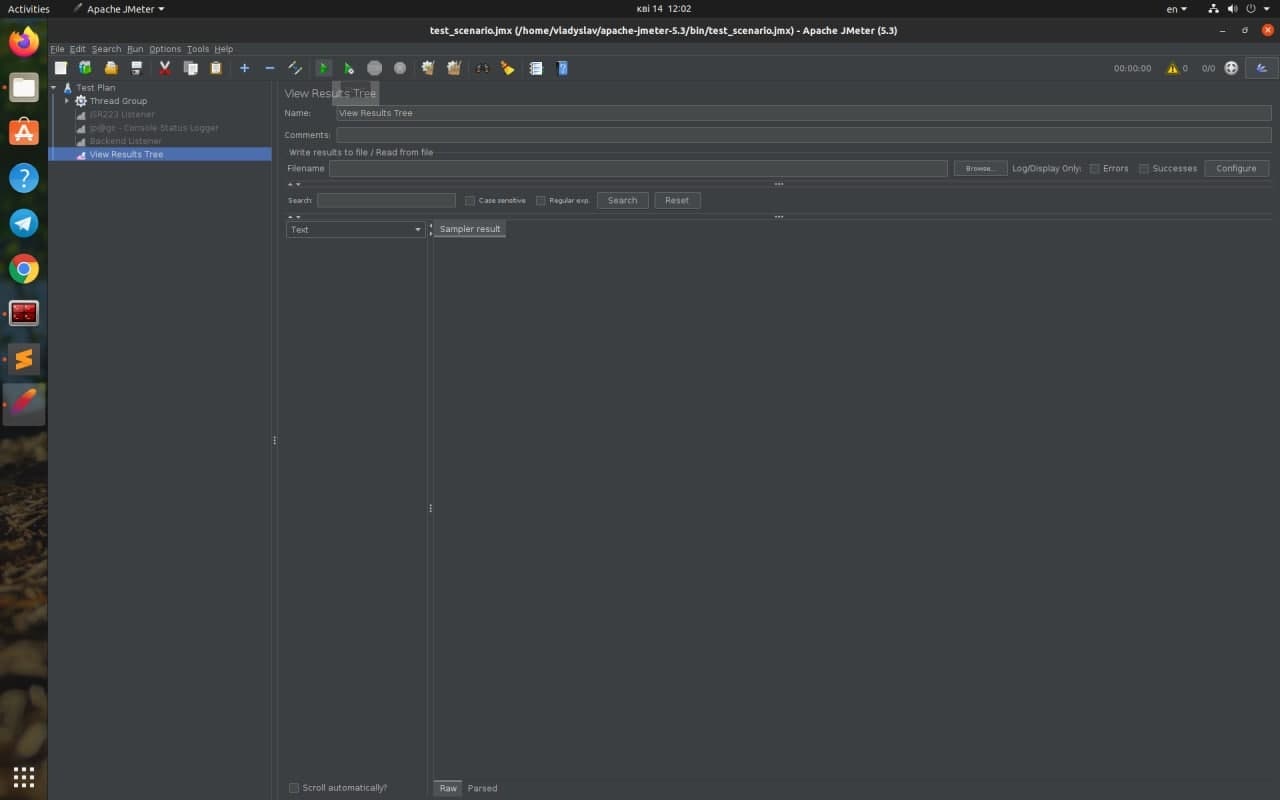Expand all tree nodes with plus icon
Screen dimensions: 1280x800
pyautogui.click(x=244, y=68)
